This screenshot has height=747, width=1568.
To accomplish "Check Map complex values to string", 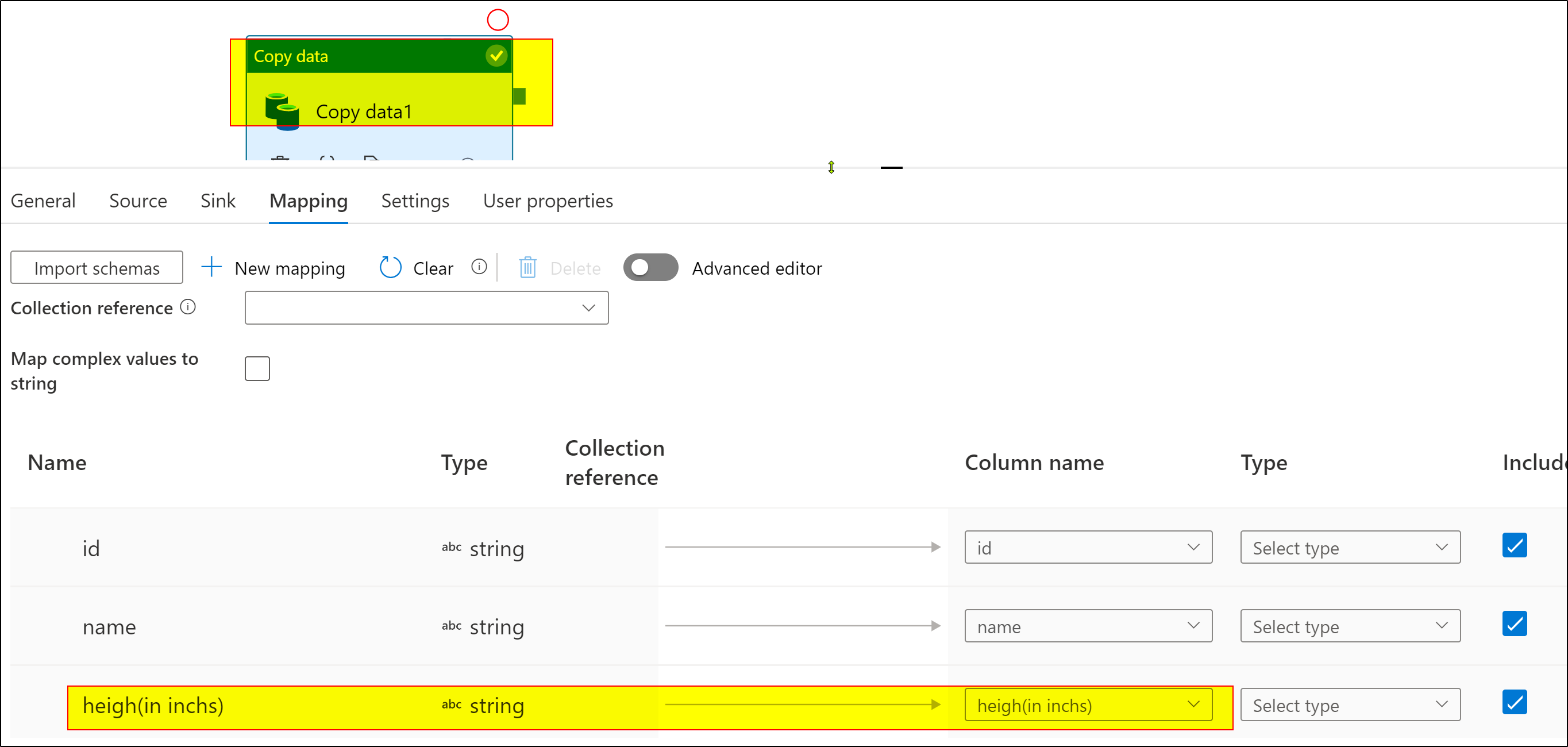I will (257, 369).
